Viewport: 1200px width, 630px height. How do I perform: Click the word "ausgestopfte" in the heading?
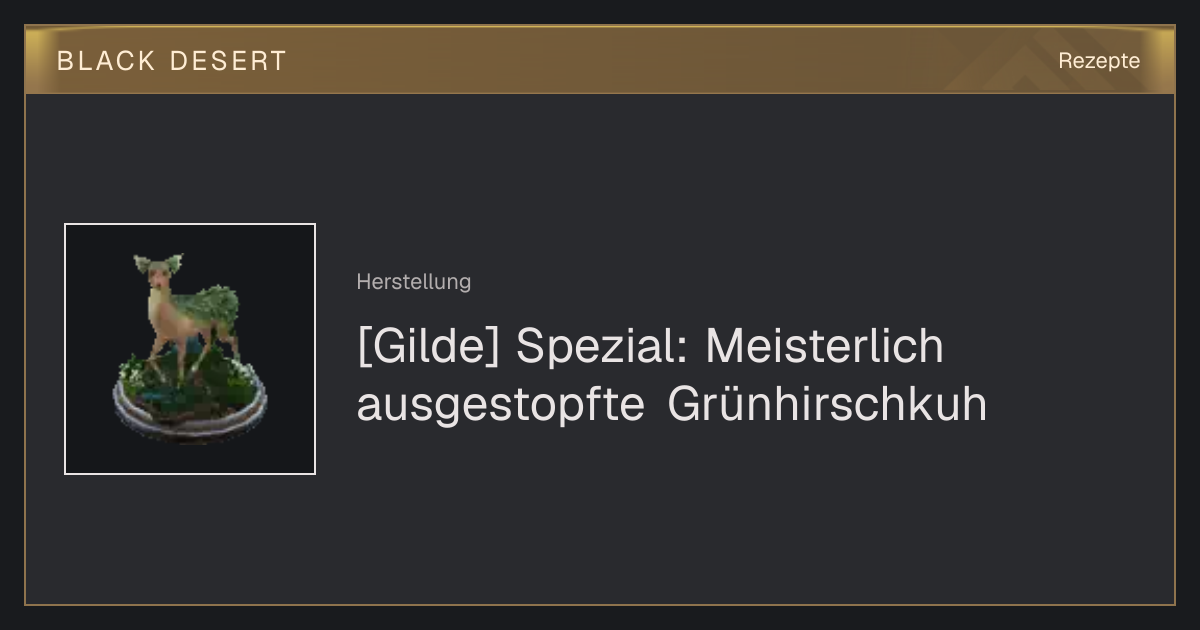(x=500, y=407)
